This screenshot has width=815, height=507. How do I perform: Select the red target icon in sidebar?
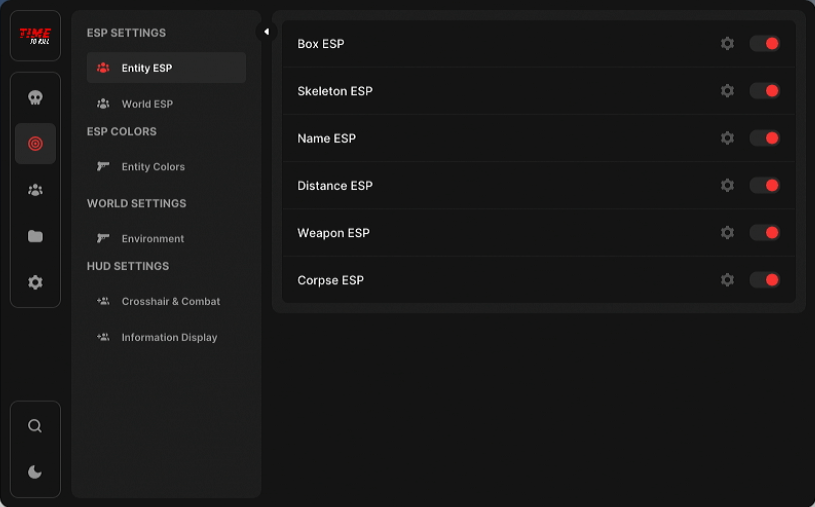(35, 144)
